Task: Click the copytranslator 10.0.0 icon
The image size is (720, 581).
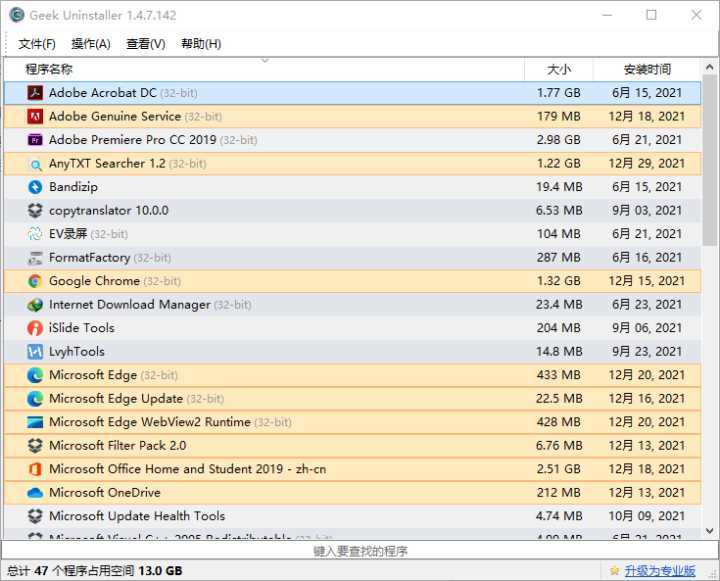Action: pos(35,210)
